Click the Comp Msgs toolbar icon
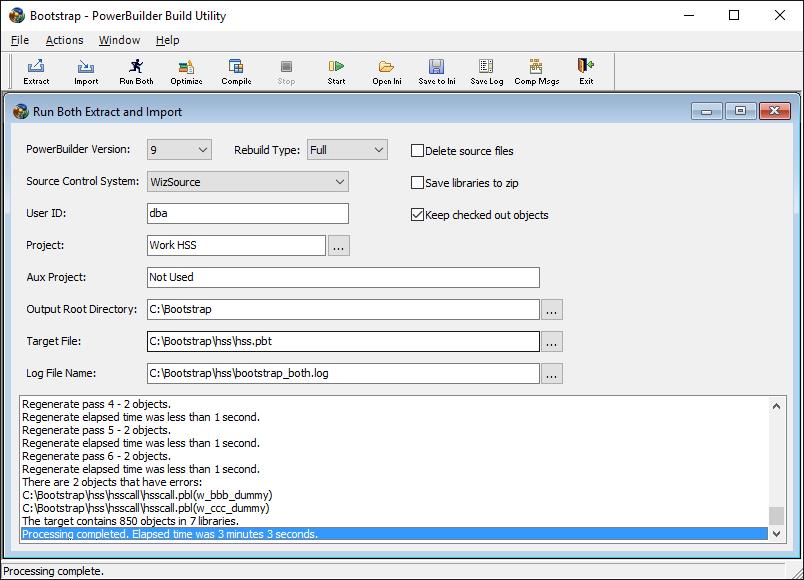 [536, 72]
